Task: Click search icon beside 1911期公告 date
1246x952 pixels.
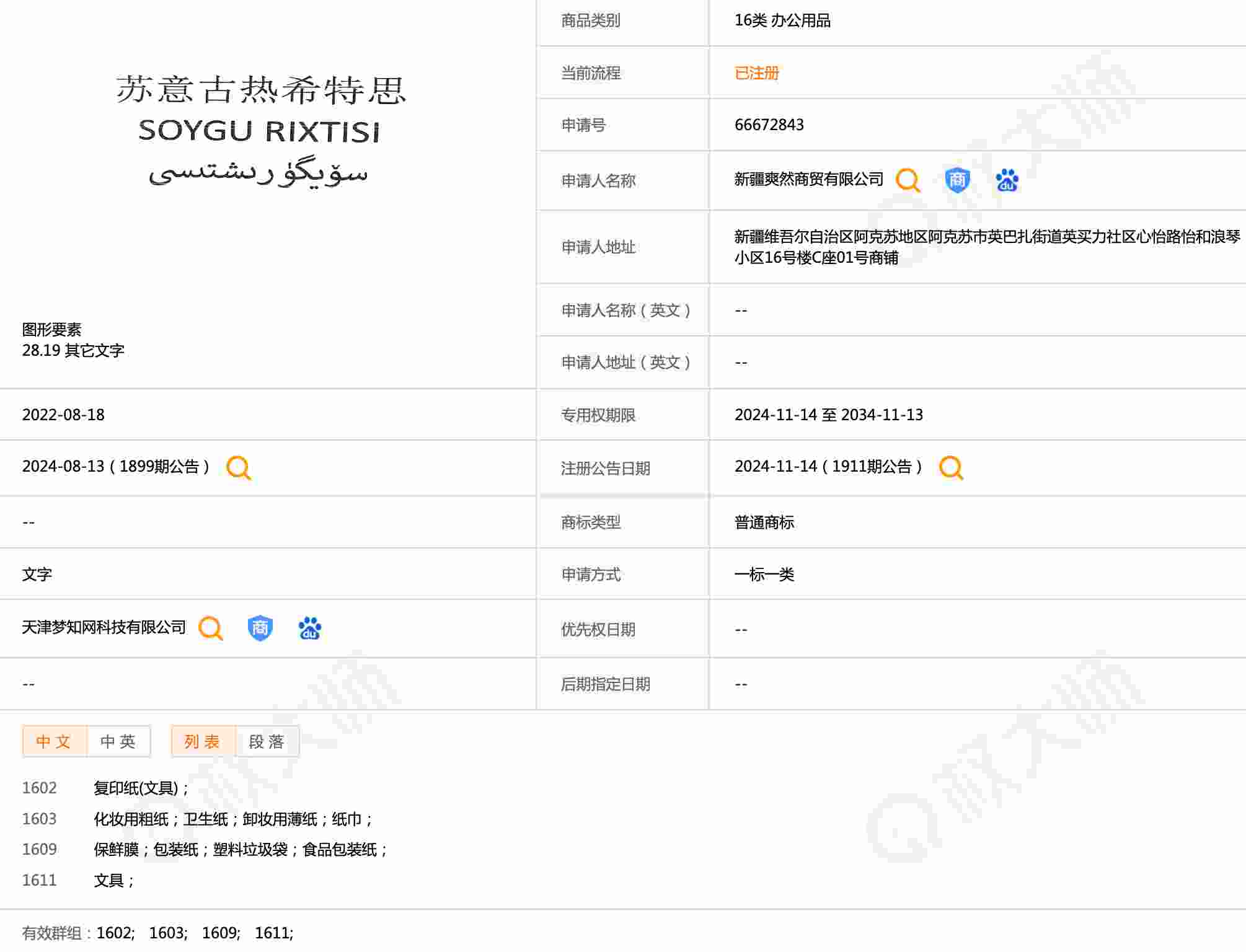Action: click(x=951, y=467)
